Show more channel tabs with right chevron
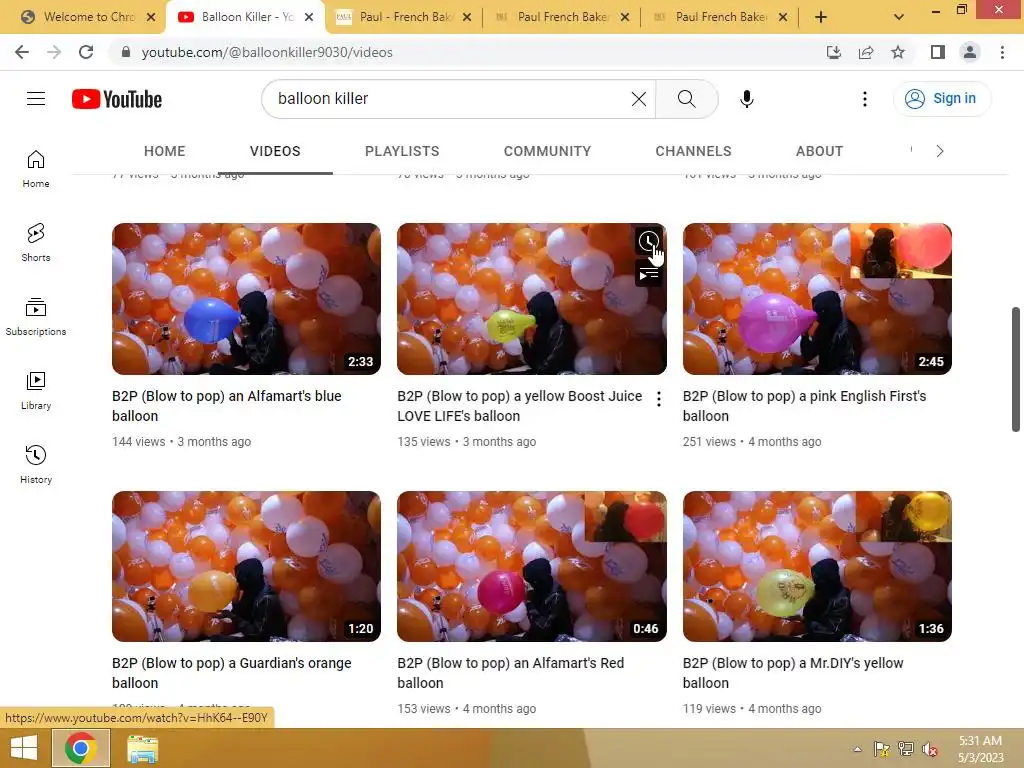The image size is (1024, 768). tap(940, 152)
